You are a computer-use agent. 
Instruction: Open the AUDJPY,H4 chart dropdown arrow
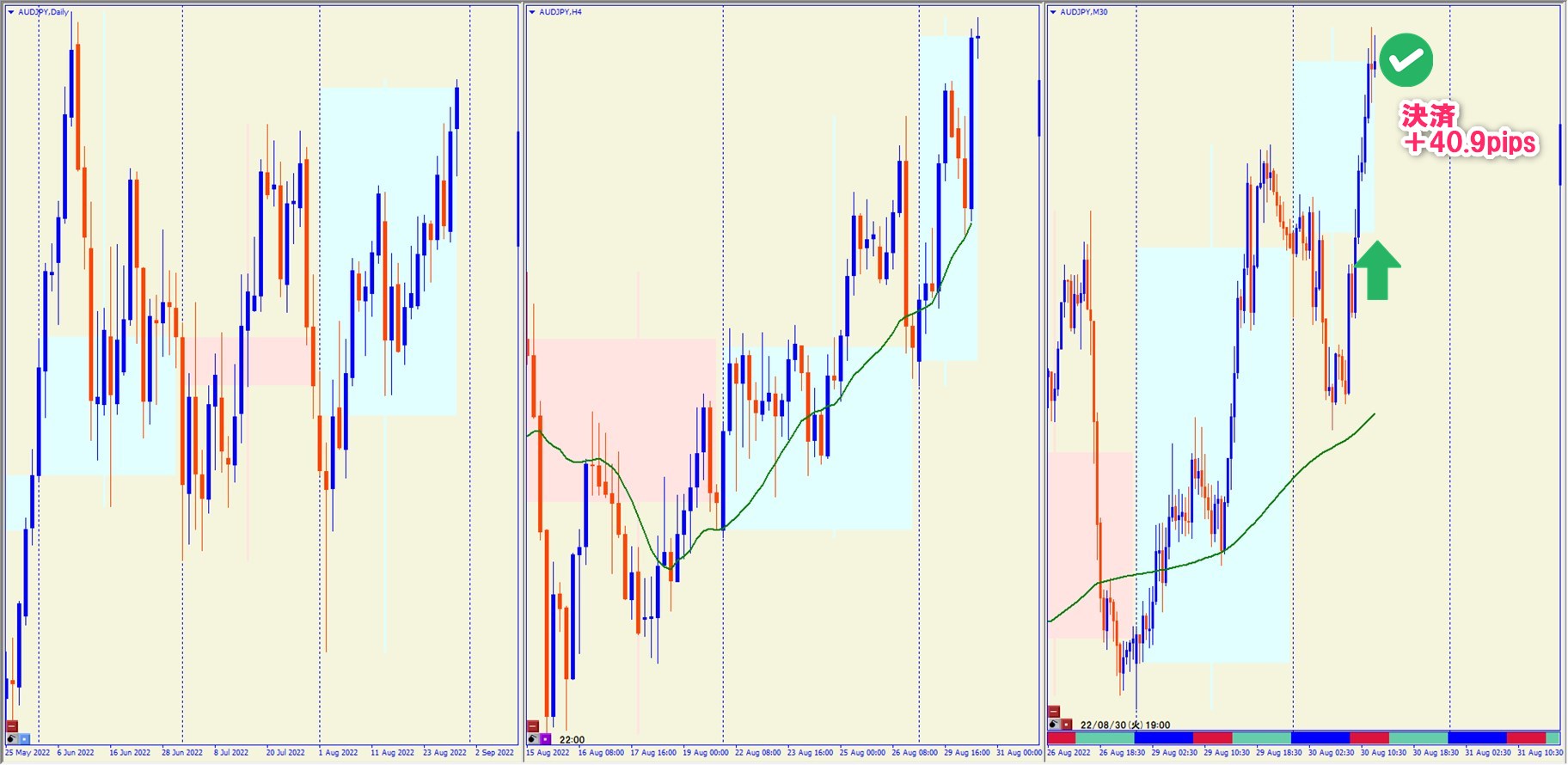coord(532,12)
